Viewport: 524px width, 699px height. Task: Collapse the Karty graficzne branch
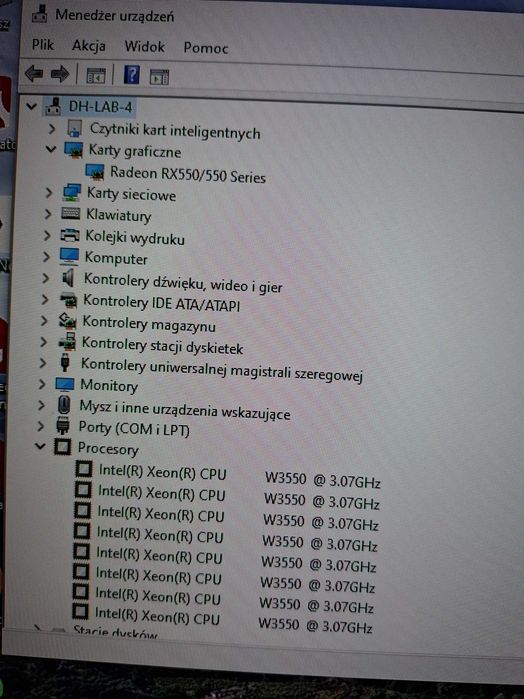point(51,149)
